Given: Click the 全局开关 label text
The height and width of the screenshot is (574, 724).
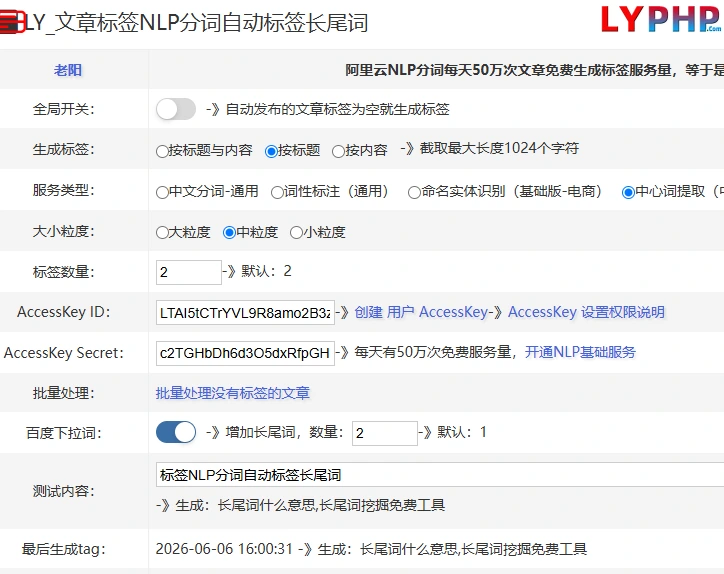Looking at the screenshot, I should 64,109.
